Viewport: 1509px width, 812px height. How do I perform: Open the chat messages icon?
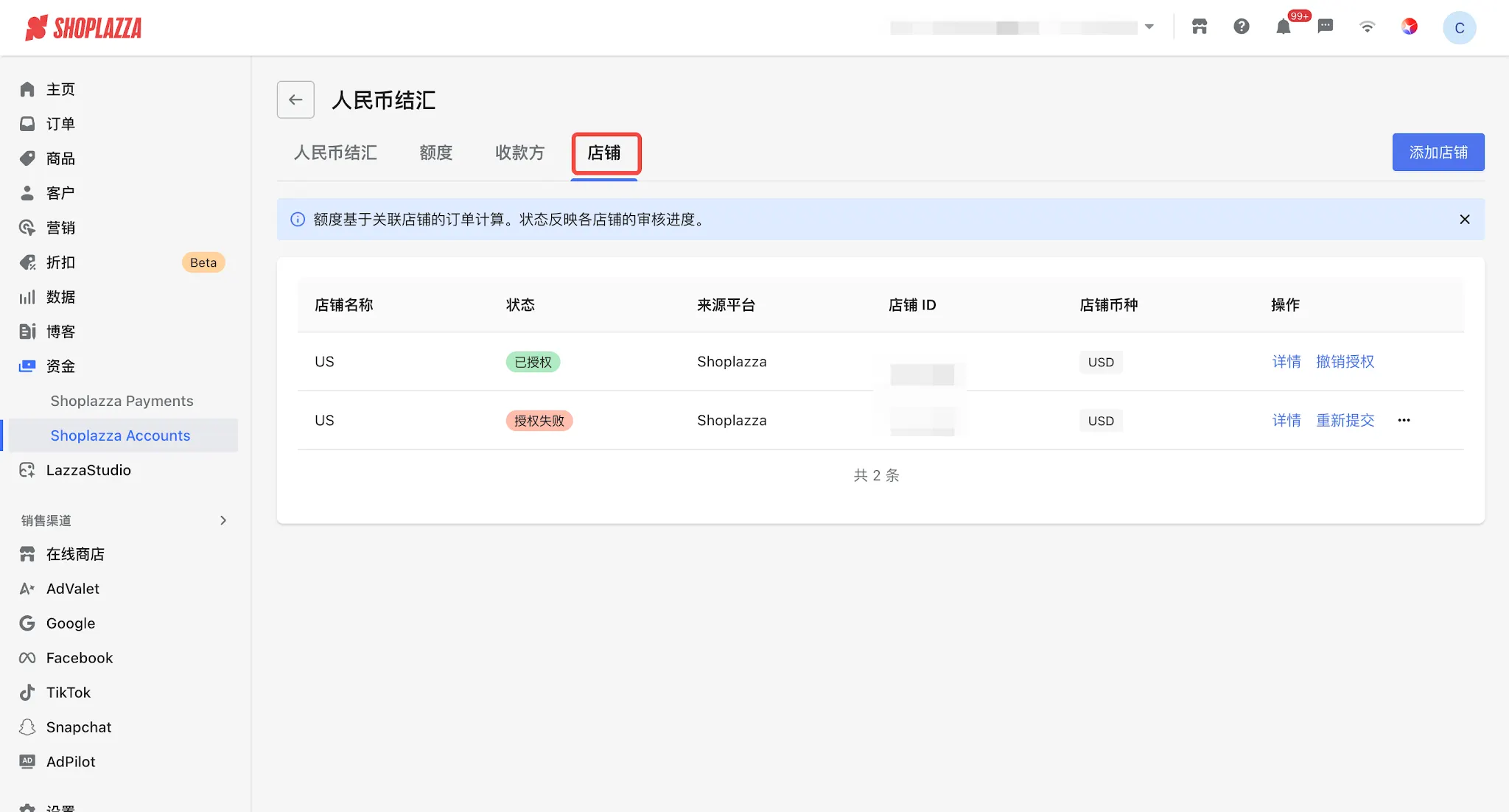point(1326,27)
